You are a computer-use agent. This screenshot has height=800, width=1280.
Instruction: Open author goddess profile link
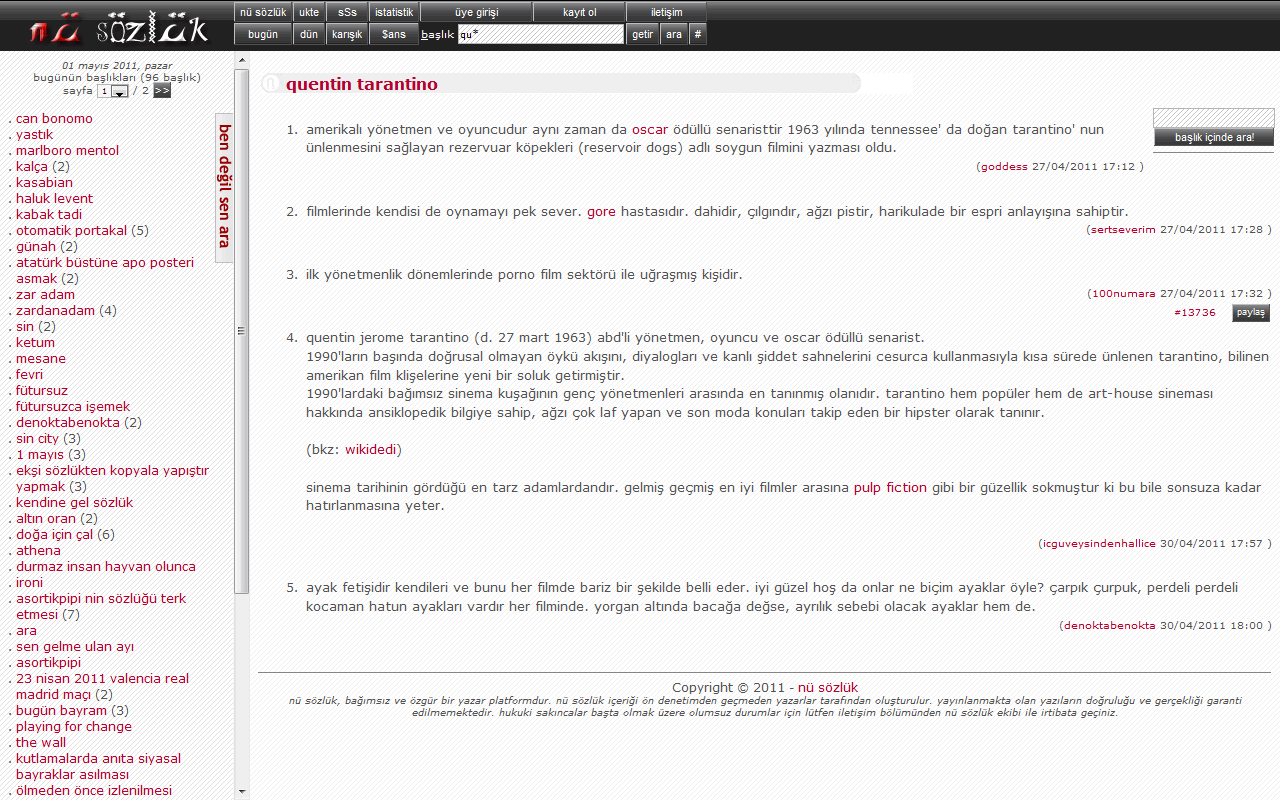[x=1003, y=167]
